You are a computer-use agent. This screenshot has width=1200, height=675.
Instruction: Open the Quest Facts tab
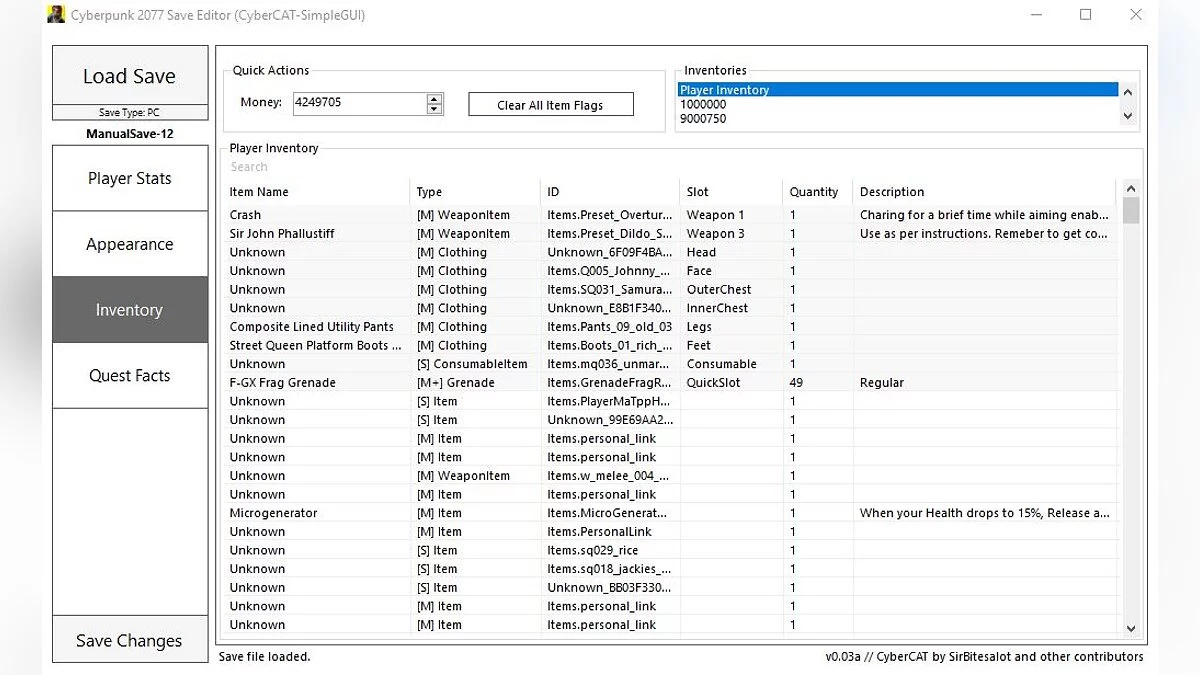[130, 376]
